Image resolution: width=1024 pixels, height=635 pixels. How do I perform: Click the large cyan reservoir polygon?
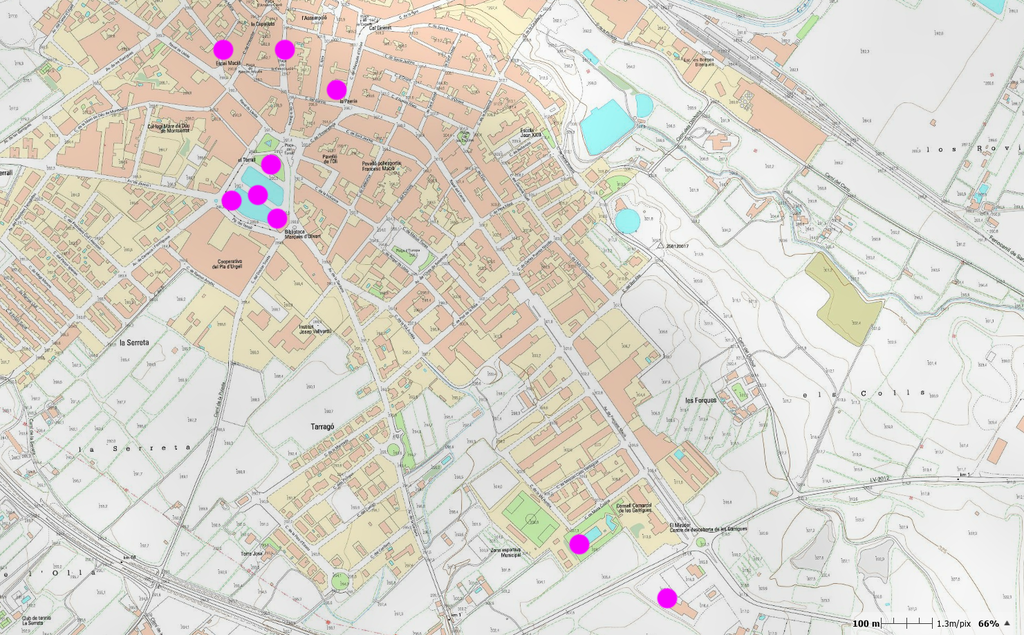607,127
